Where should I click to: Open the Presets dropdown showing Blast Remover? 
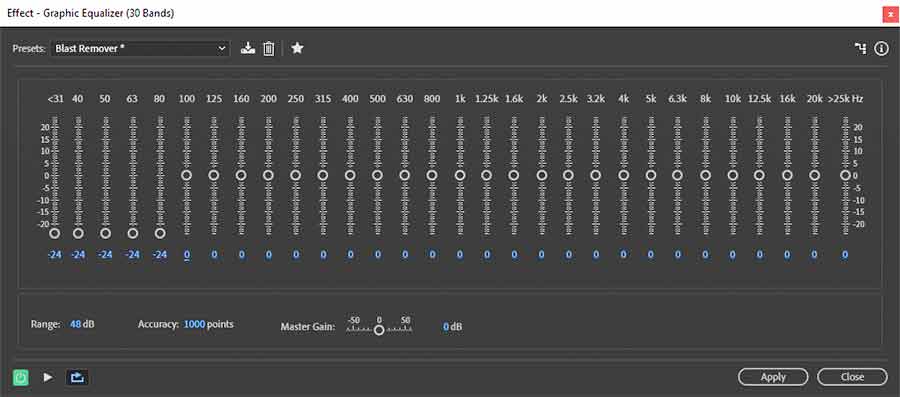(x=140, y=49)
